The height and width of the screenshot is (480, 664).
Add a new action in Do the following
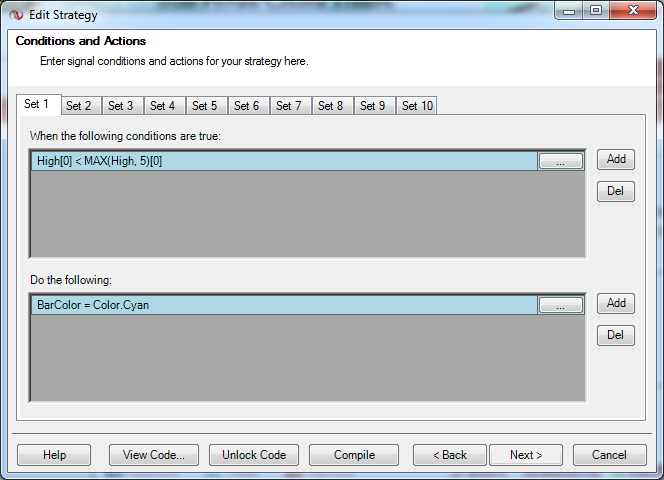click(x=616, y=303)
